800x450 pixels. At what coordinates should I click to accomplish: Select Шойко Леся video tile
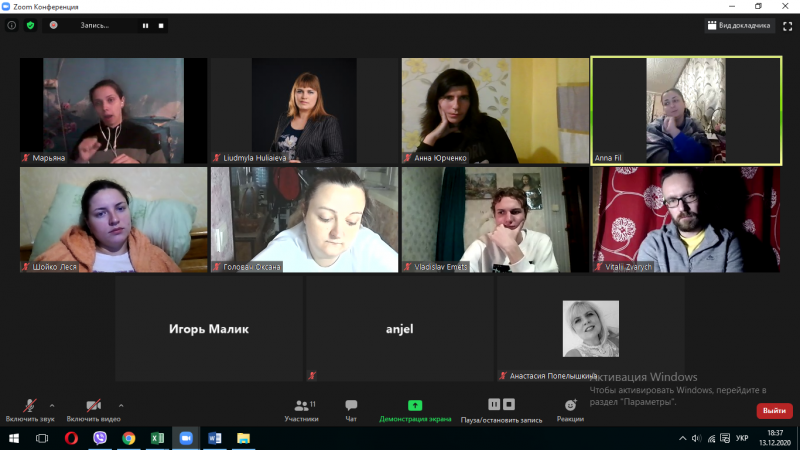pos(113,219)
